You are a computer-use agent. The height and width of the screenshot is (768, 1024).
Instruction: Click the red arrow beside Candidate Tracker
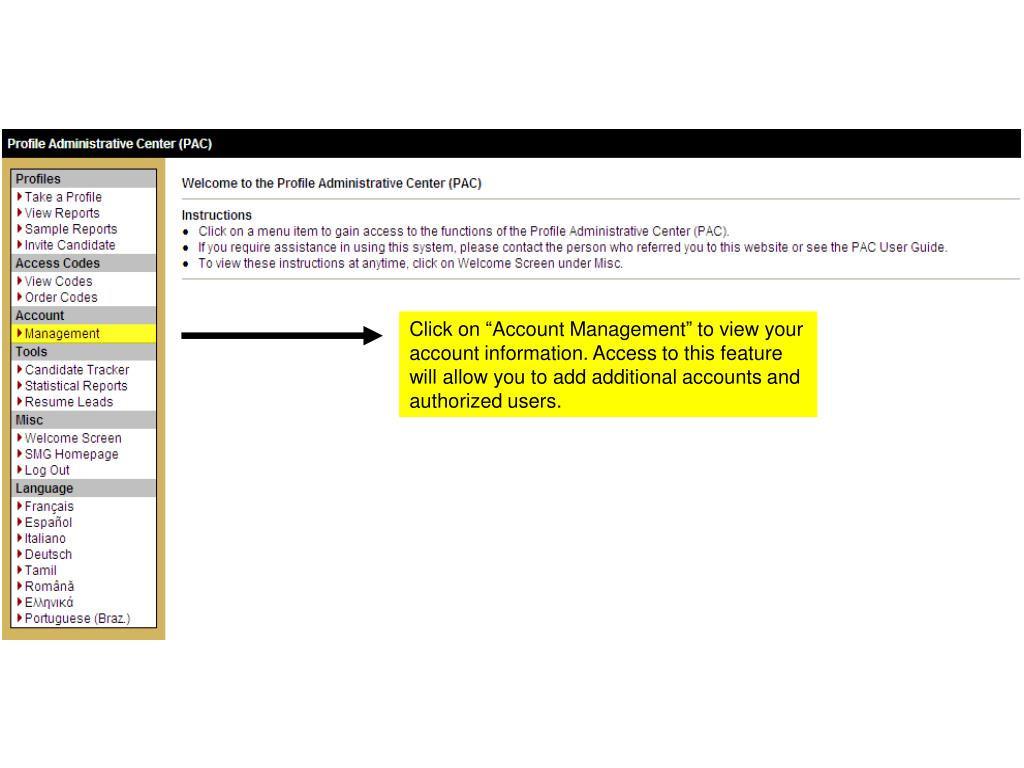coord(20,369)
